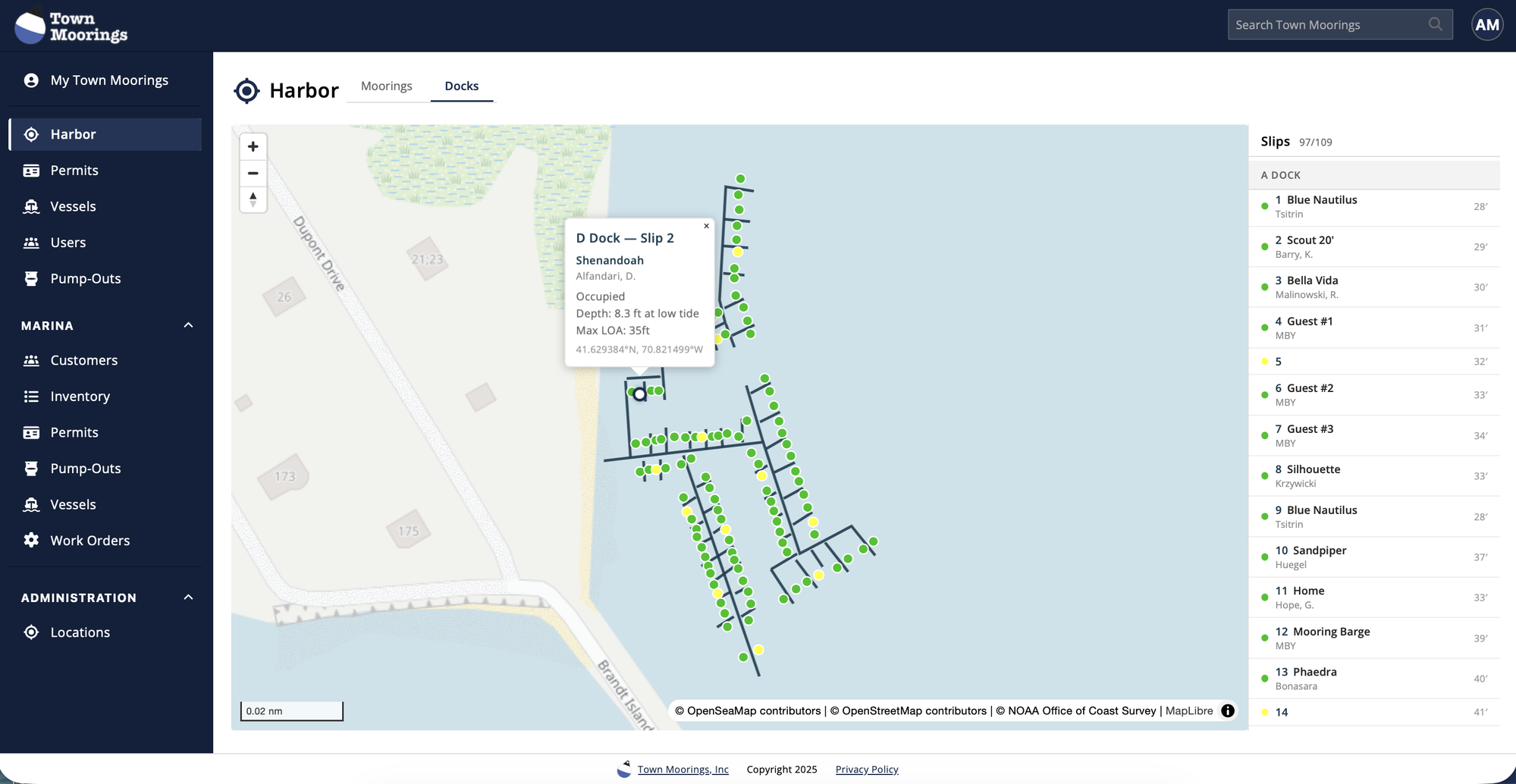The image size is (1516, 784).
Task: Click the Town Moorings logo
Action: click(71, 27)
